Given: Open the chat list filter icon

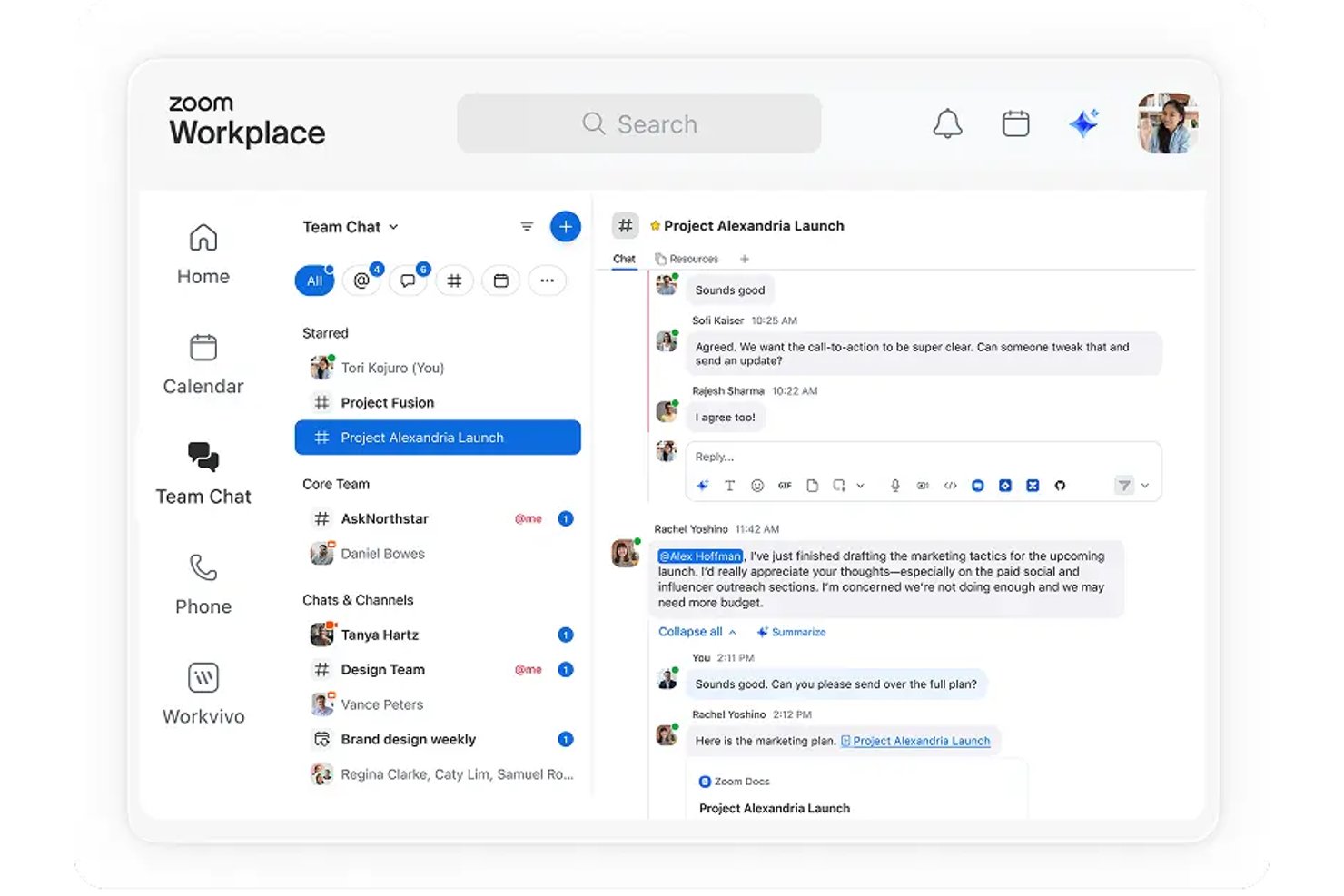Looking at the screenshot, I should [x=527, y=227].
